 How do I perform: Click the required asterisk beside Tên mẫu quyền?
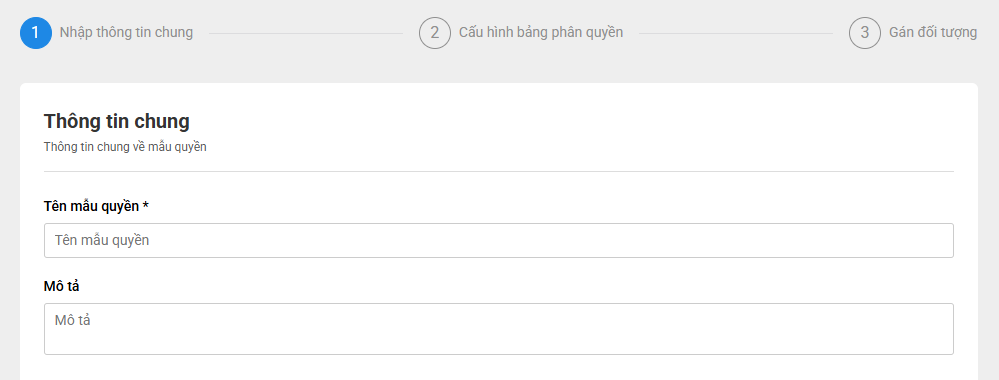click(x=146, y=205)
